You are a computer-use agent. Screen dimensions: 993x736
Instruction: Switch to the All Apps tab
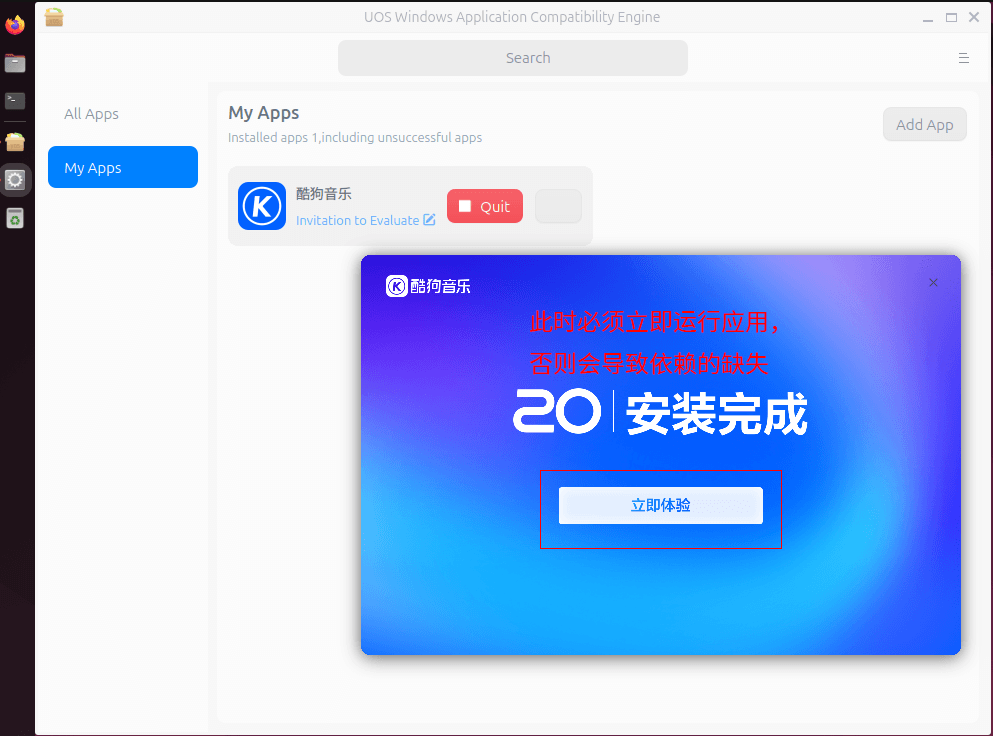point(91,114)
